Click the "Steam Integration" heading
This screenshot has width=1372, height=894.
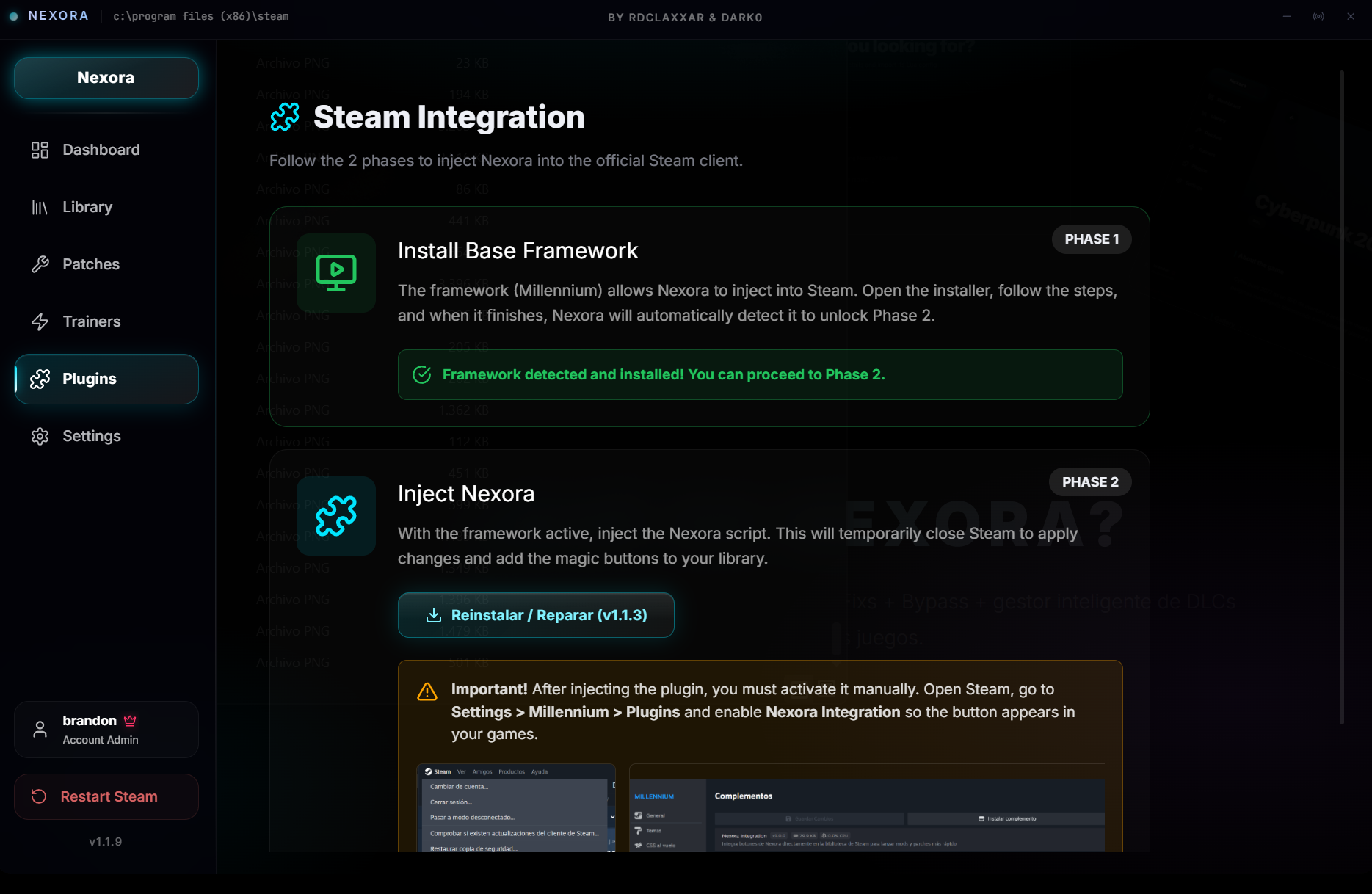(x=449, y=117)
